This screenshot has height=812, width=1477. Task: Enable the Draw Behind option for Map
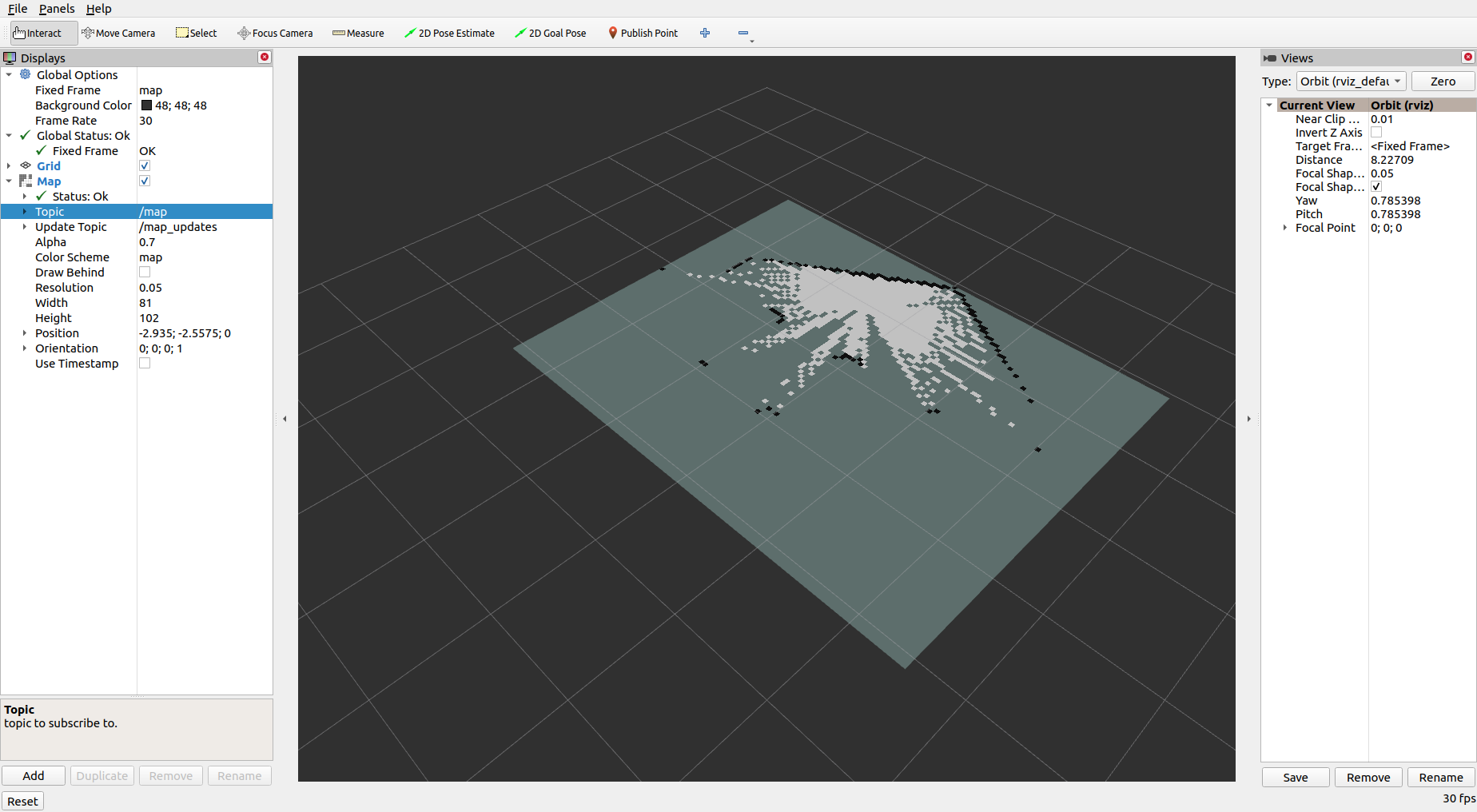click(145, 272)
